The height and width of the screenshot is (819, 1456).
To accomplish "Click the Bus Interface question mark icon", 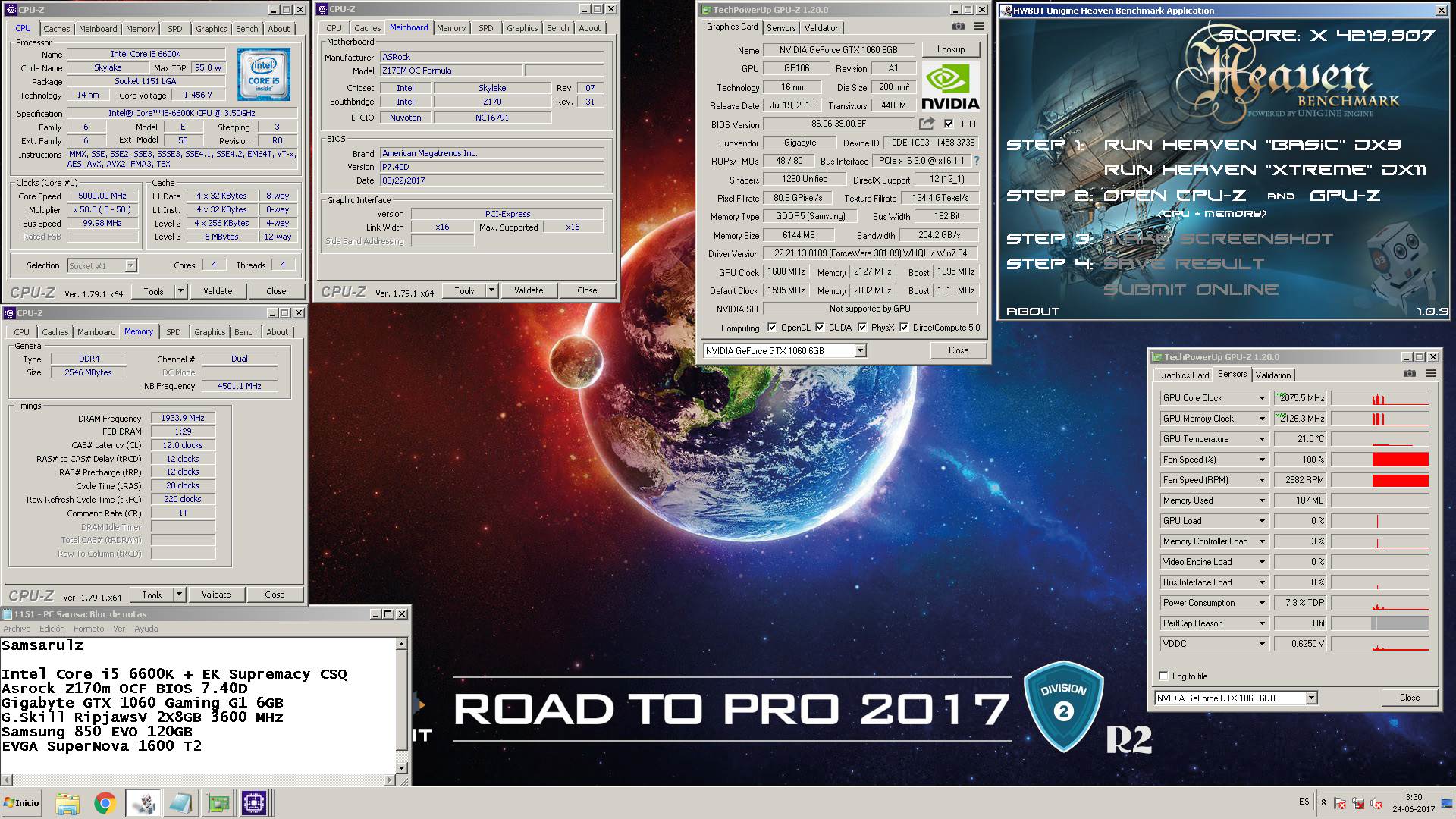I will (x=976, y=161).
